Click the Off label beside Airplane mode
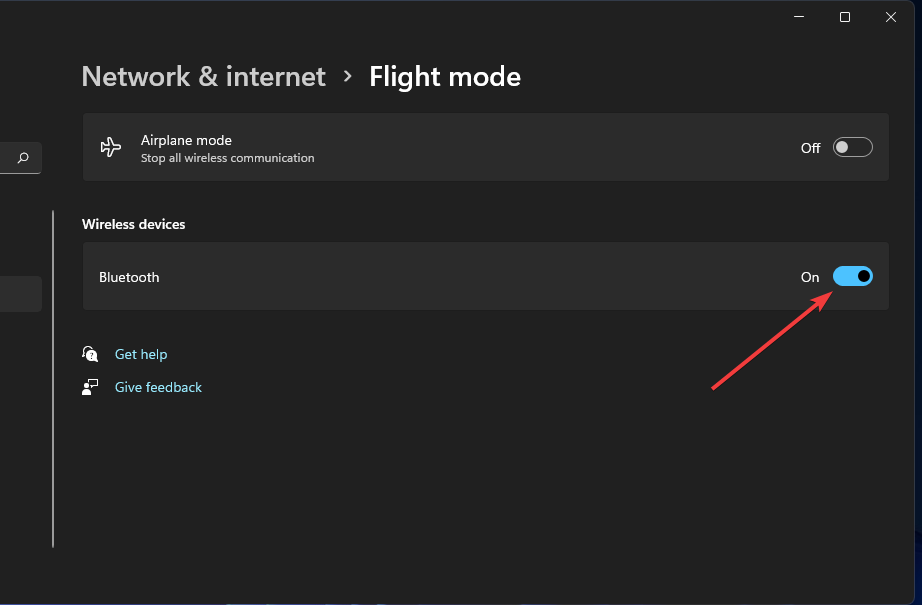Viewport: 922px width, 605px height. pos(810,147)
